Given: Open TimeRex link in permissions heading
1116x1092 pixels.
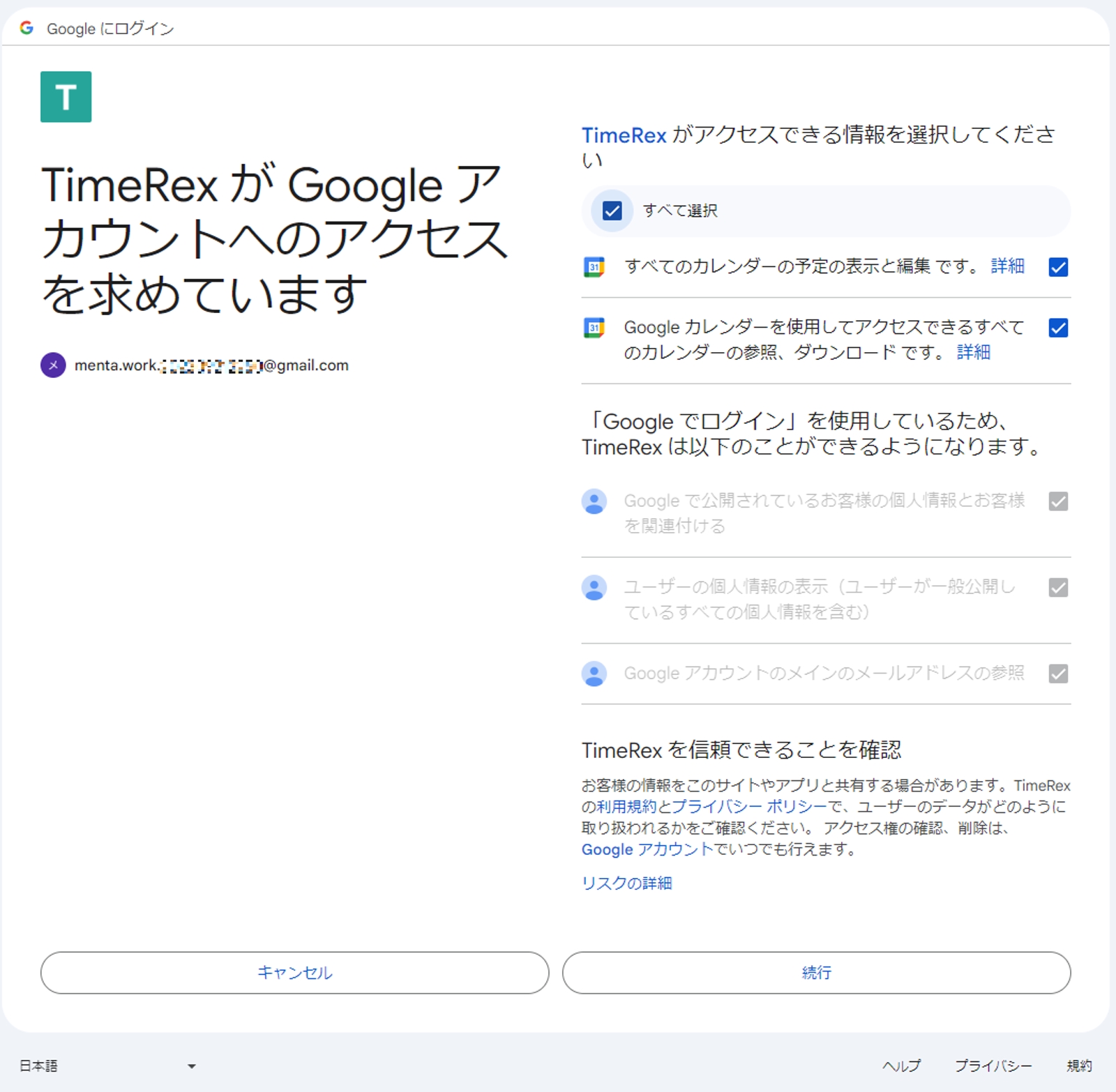Looking at the screenshot, I should (624, 135).
